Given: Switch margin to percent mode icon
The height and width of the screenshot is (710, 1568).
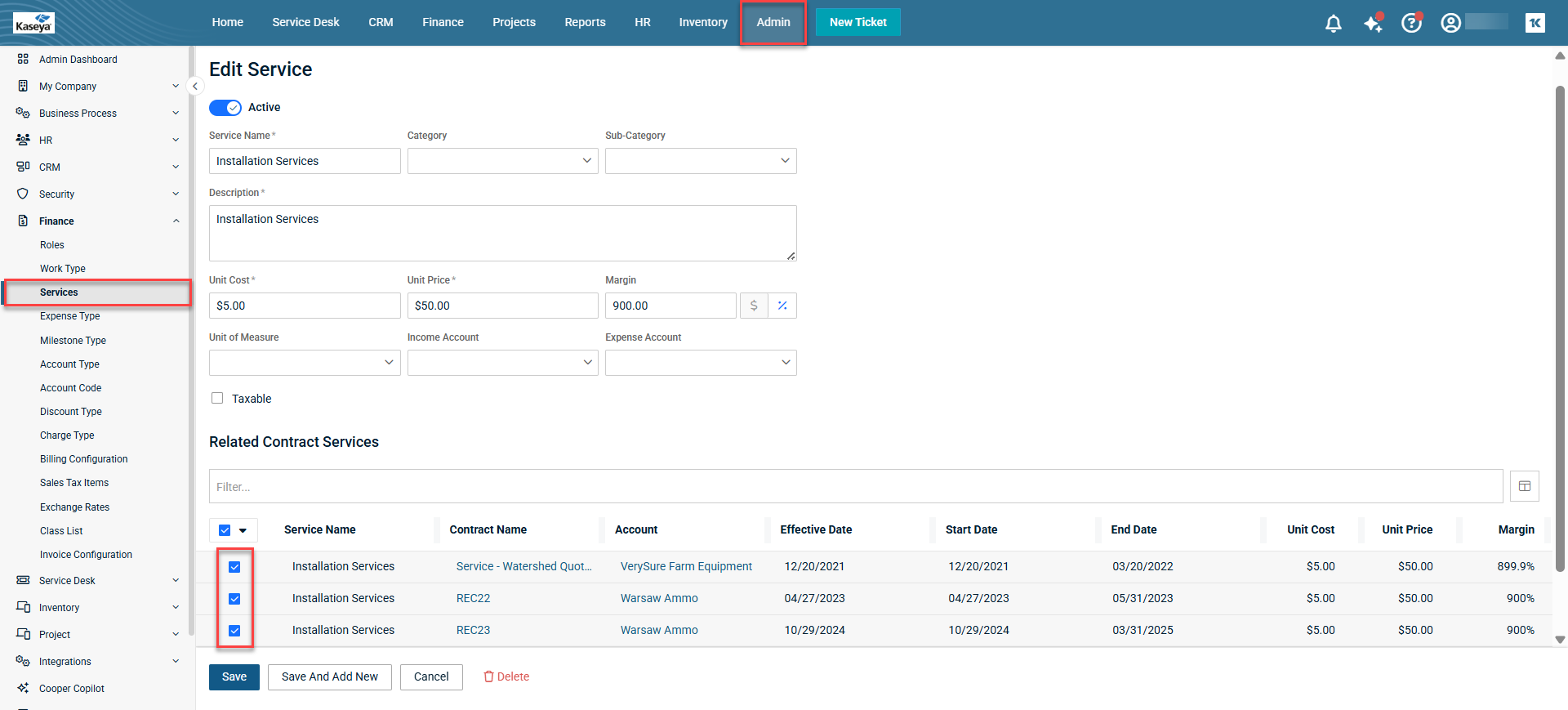Looking at the screenshot, I should [x=782, y=306].
